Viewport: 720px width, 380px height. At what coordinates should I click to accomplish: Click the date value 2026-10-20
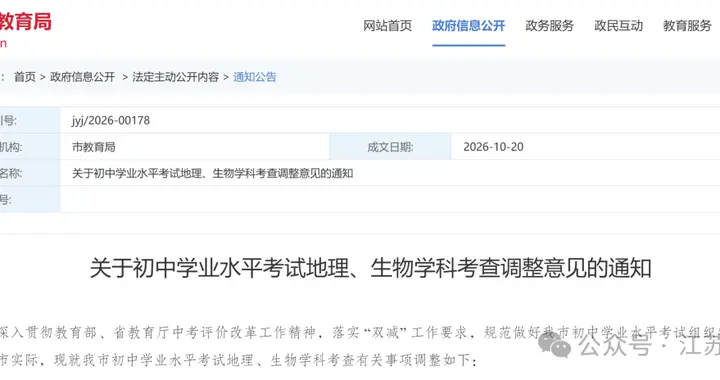493,147
